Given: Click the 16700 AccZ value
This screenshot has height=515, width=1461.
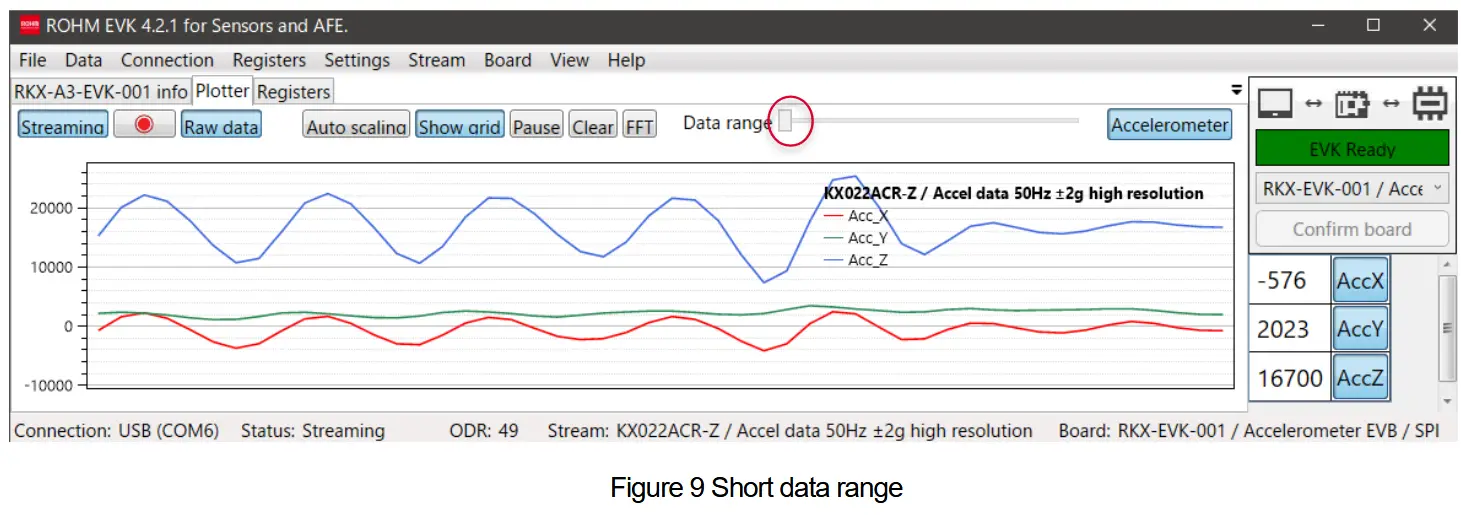Looking at the screenshot, I should tap(1290, 377).
